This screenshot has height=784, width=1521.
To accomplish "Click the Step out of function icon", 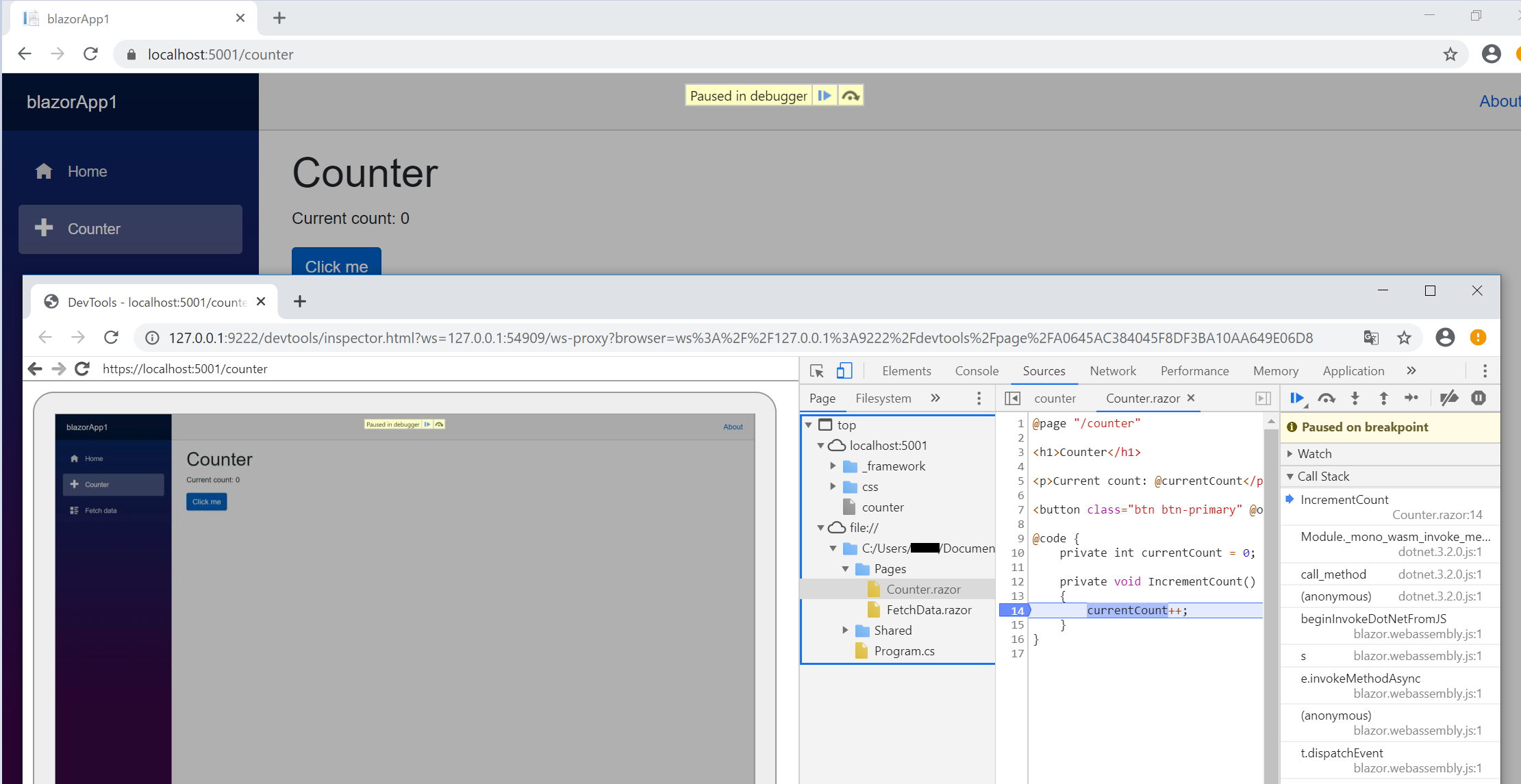I will [x=1383, y=398].
